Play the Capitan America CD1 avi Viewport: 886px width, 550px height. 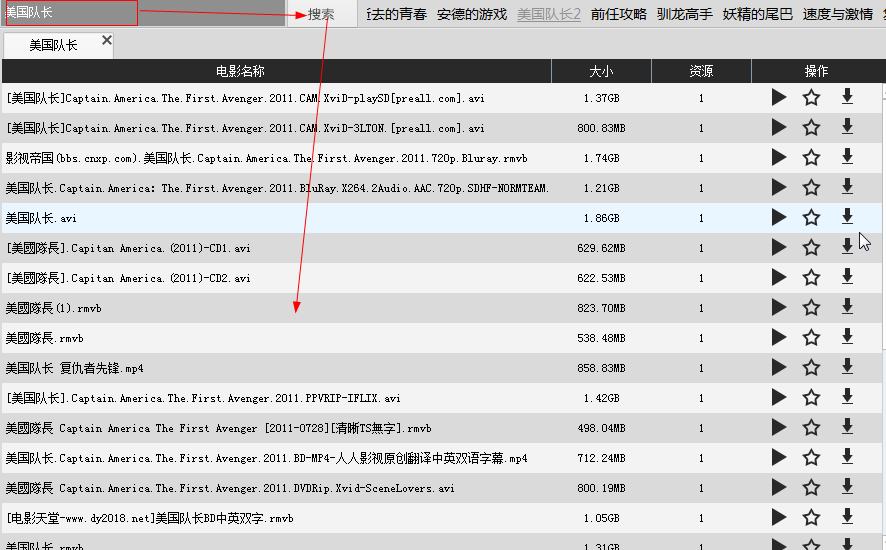pyautogui.click(x=779, y=247)
